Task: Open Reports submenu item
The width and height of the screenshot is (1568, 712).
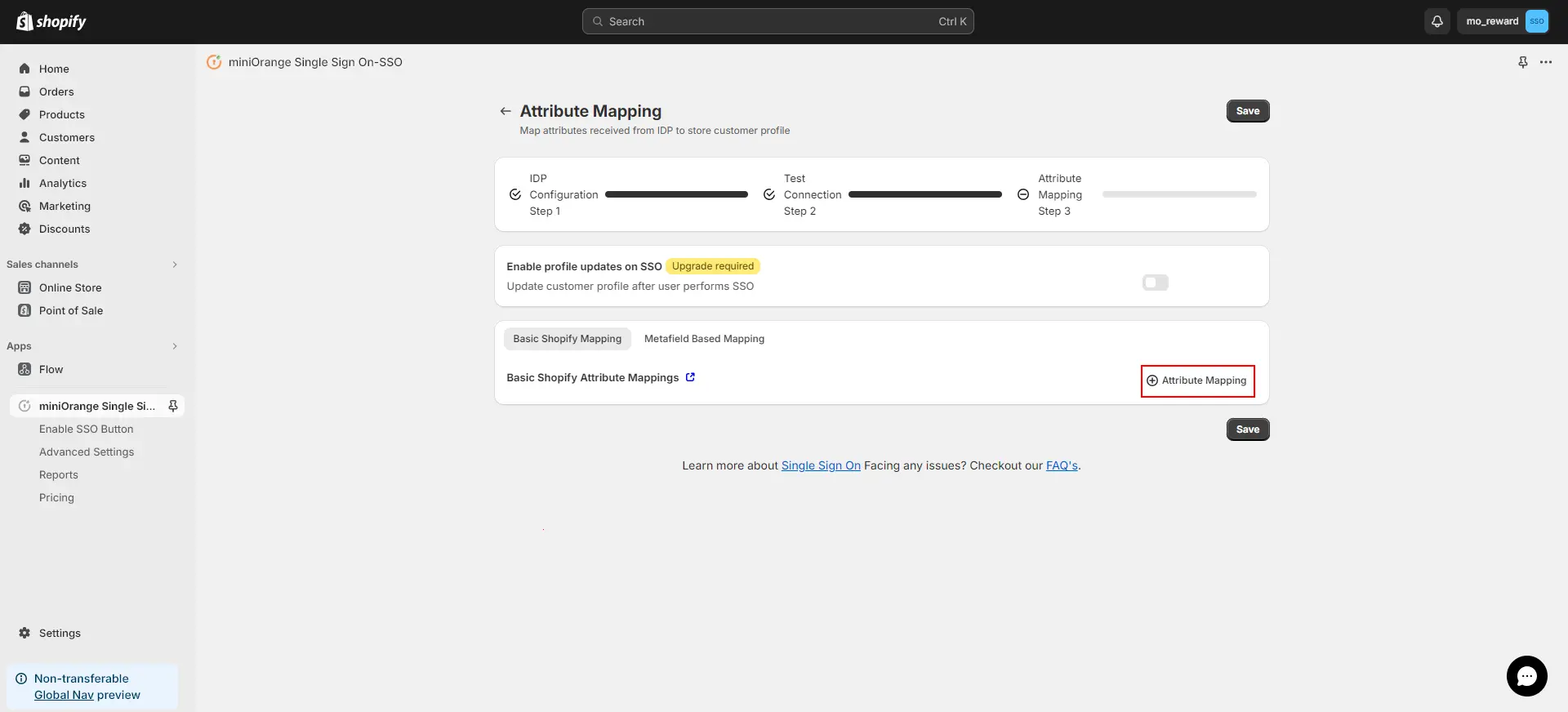Action: [x=59, y=474]
